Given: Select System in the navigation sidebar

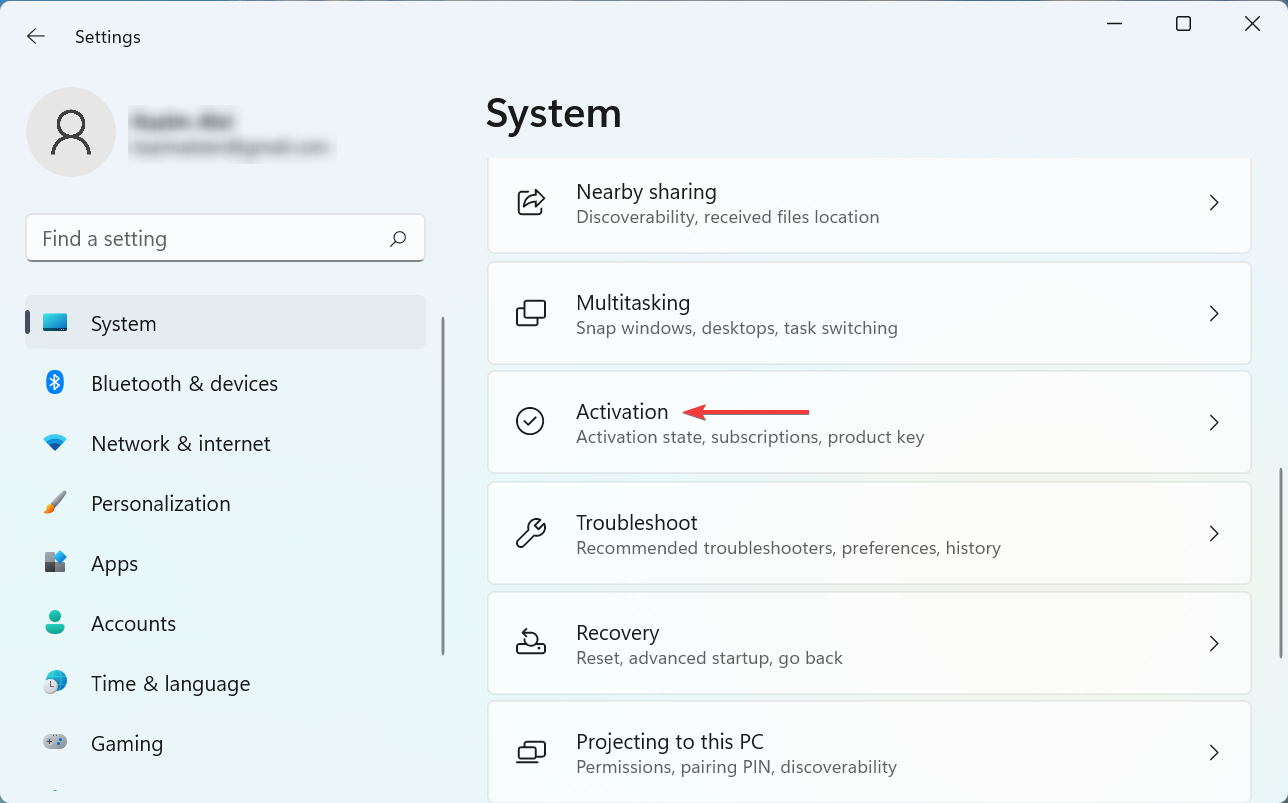Looking at the screenshot, I should point(123,323).
